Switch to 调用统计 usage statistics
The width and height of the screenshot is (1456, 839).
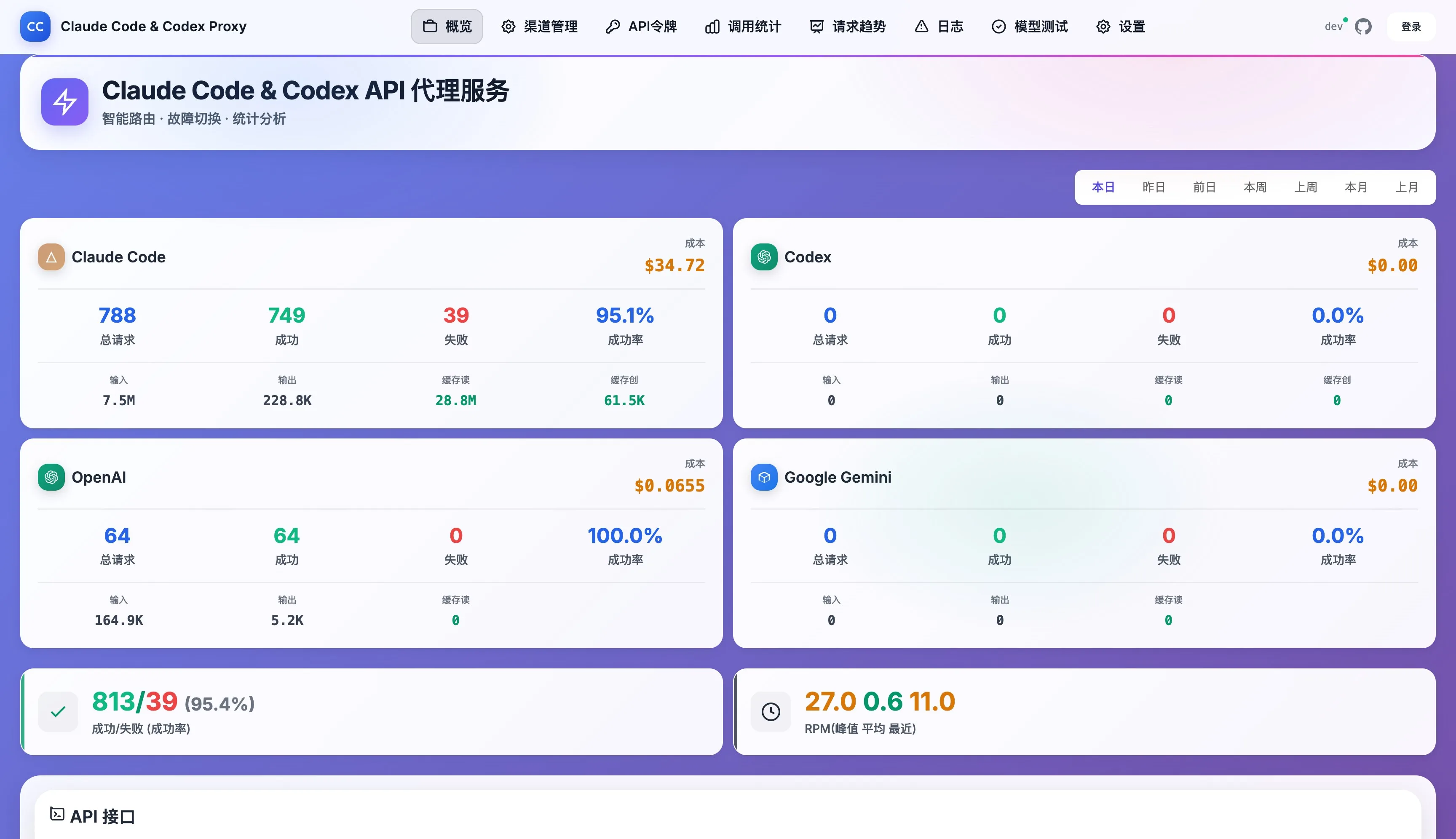pyautogui.click(x=743, y=27)
